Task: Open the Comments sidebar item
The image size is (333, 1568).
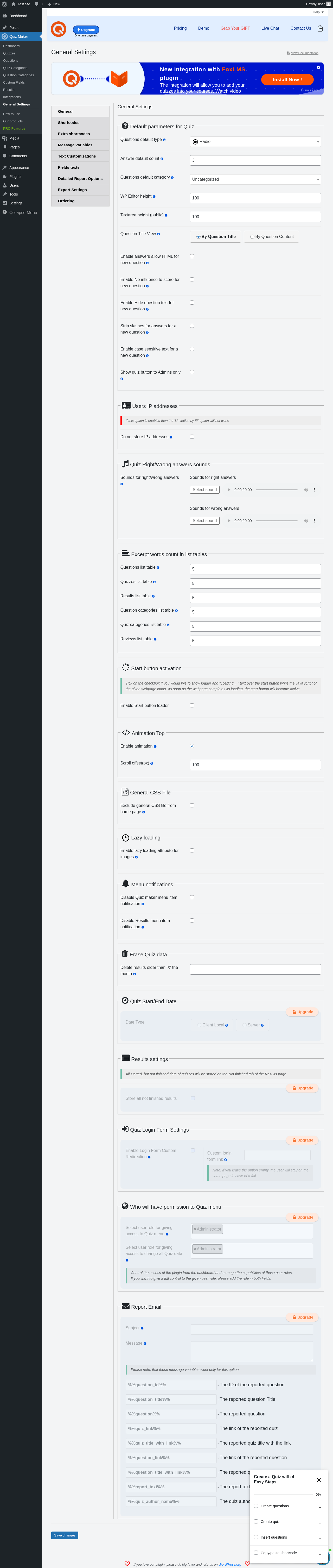Action: point(21,156)
